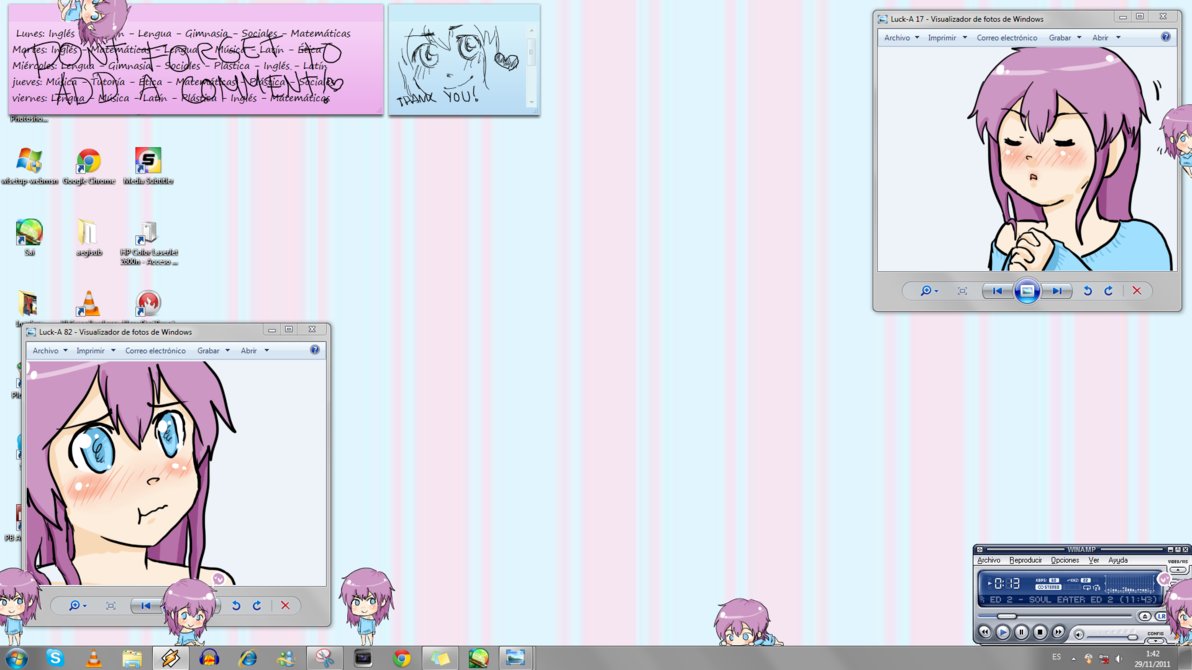Pause the current track in Winamp
1192x670 pixels.
point(1021,632)
